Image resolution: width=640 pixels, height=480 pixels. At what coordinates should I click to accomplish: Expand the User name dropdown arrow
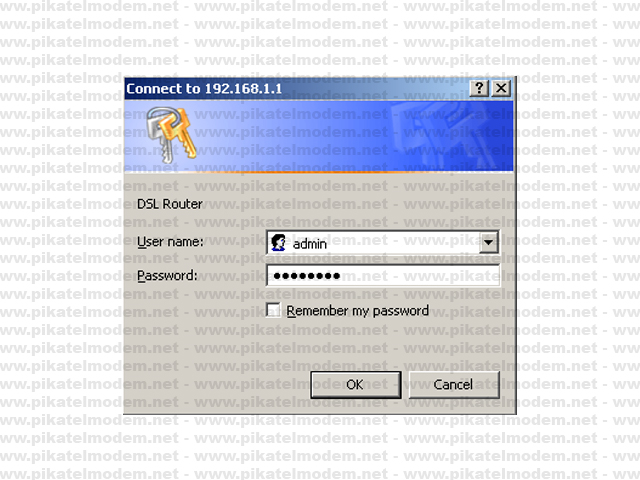click(488, 242)
